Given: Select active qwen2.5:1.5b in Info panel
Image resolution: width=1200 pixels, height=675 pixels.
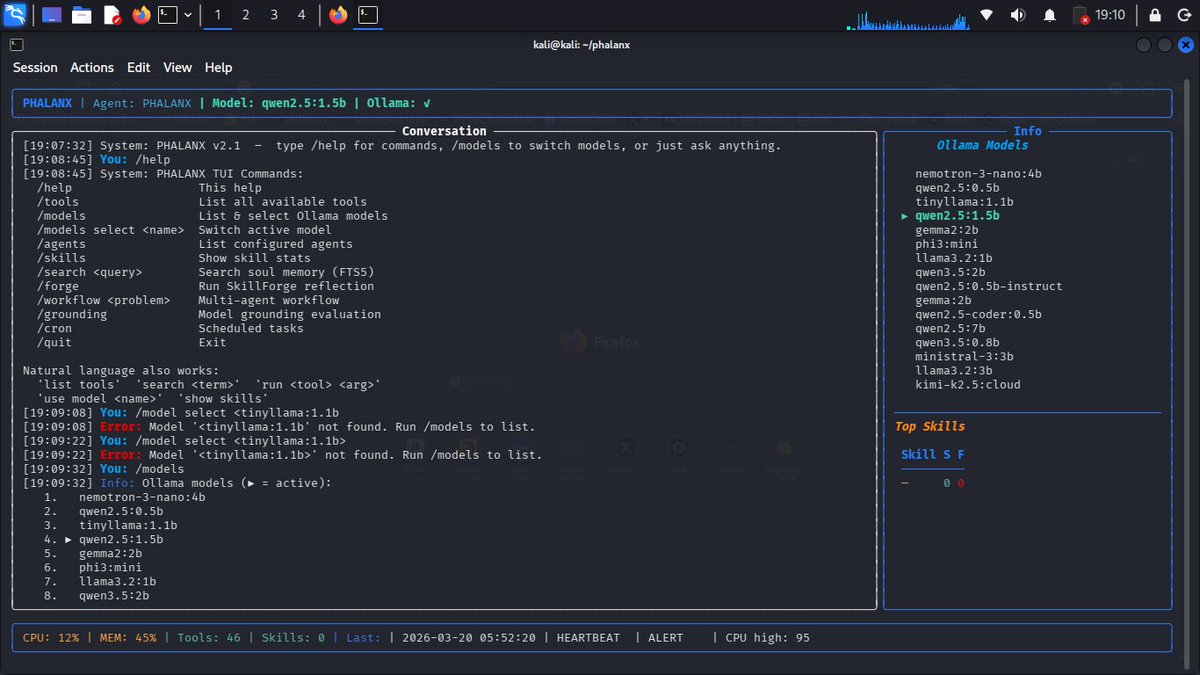Looking at the screenshot, I should (957, 216).
